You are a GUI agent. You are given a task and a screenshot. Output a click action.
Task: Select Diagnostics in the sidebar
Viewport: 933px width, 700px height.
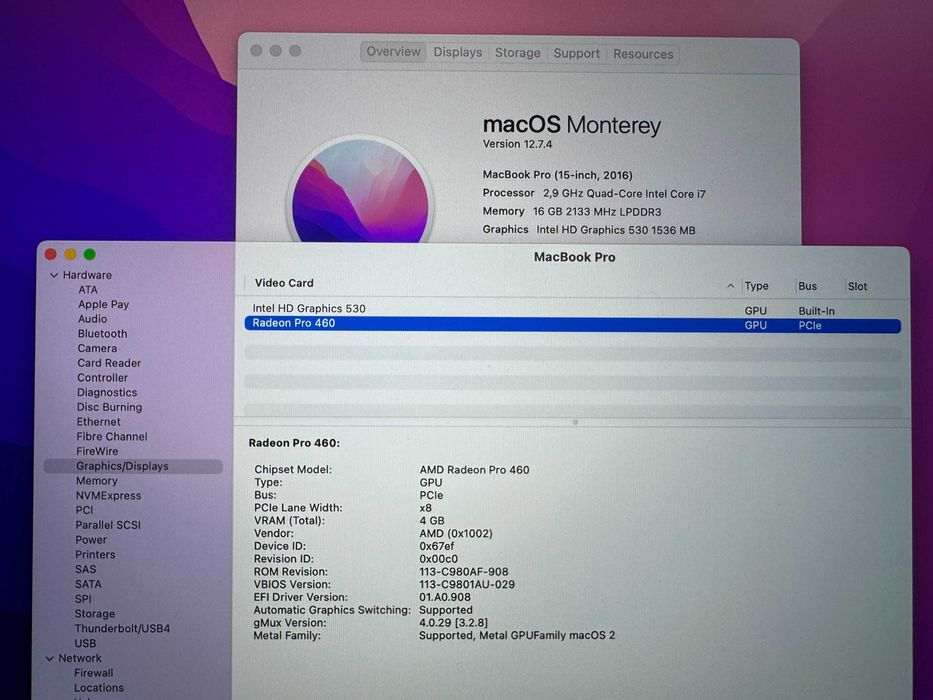pos(107,393)
